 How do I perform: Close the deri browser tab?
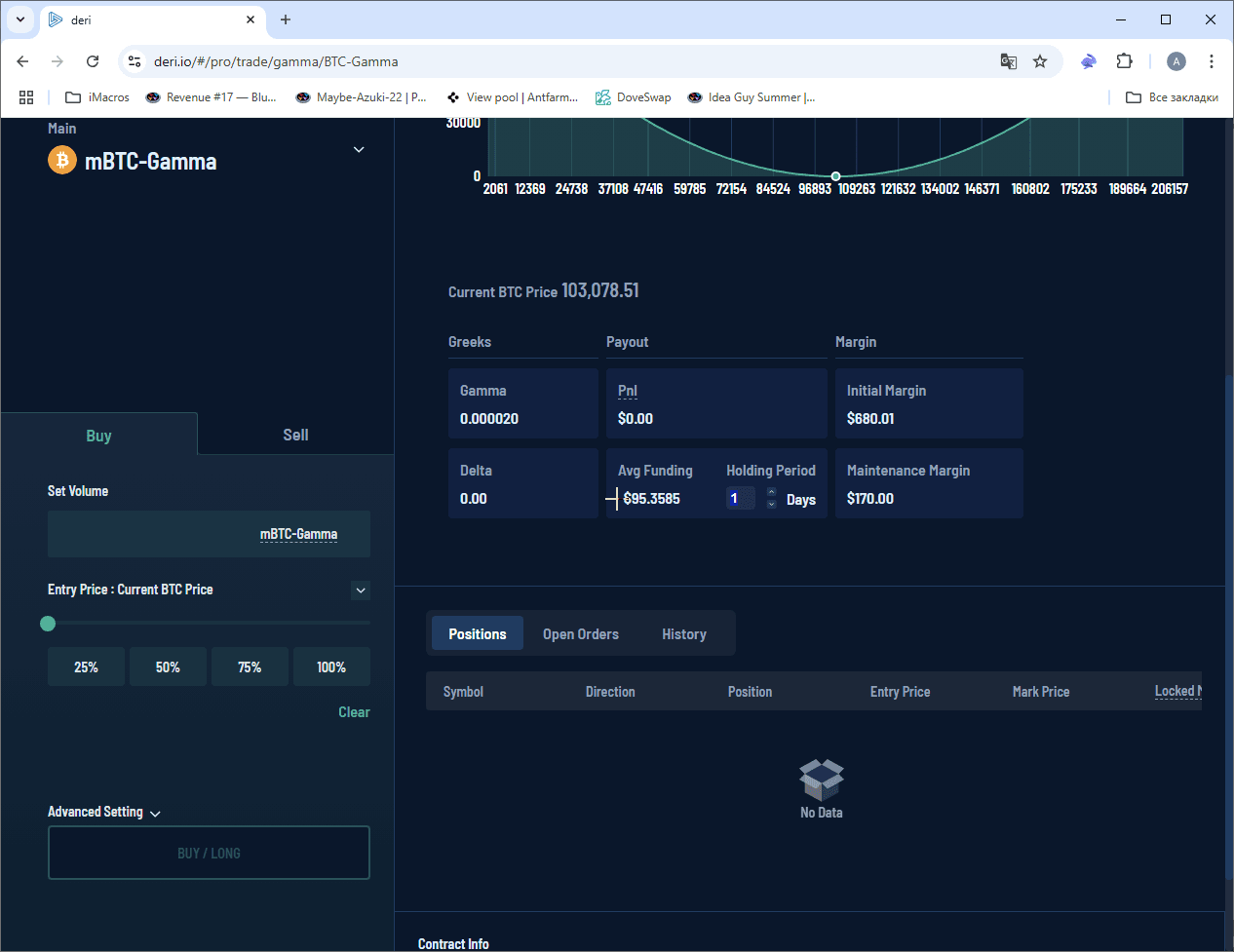[251, 19]
